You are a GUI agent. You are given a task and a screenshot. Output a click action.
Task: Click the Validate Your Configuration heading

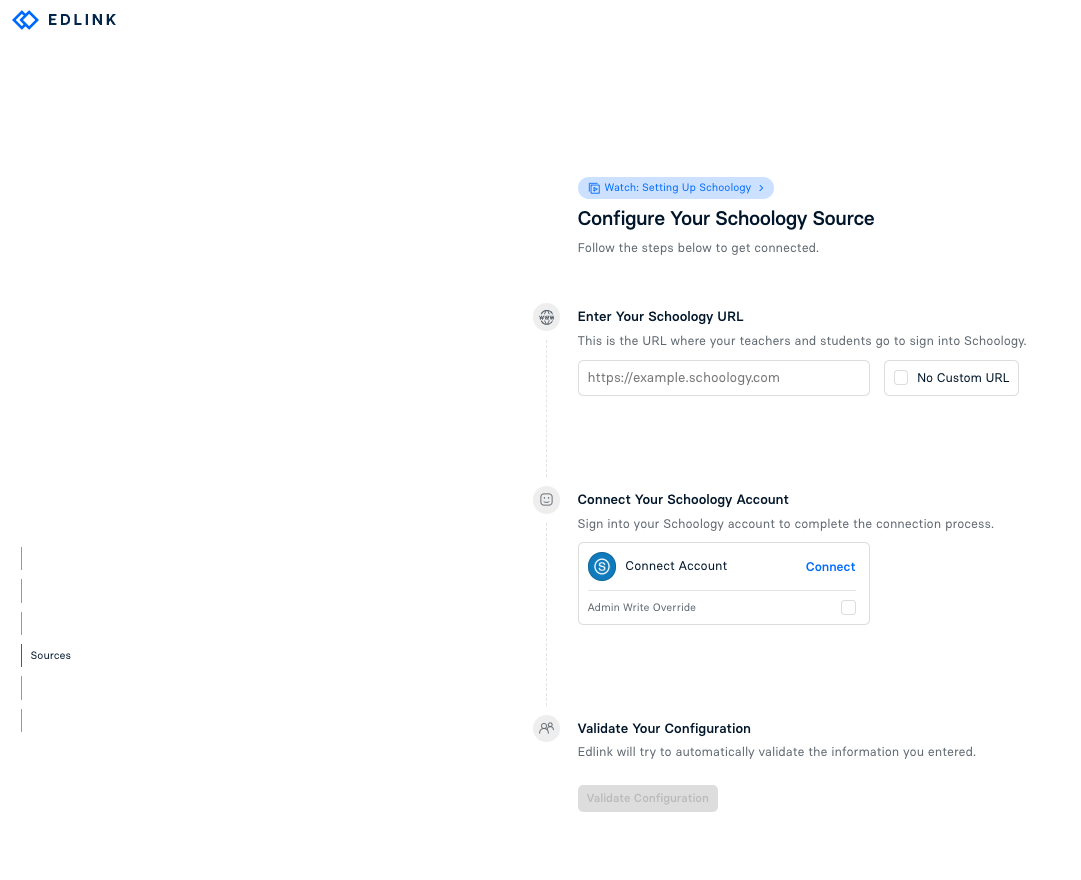pos(663,728)
